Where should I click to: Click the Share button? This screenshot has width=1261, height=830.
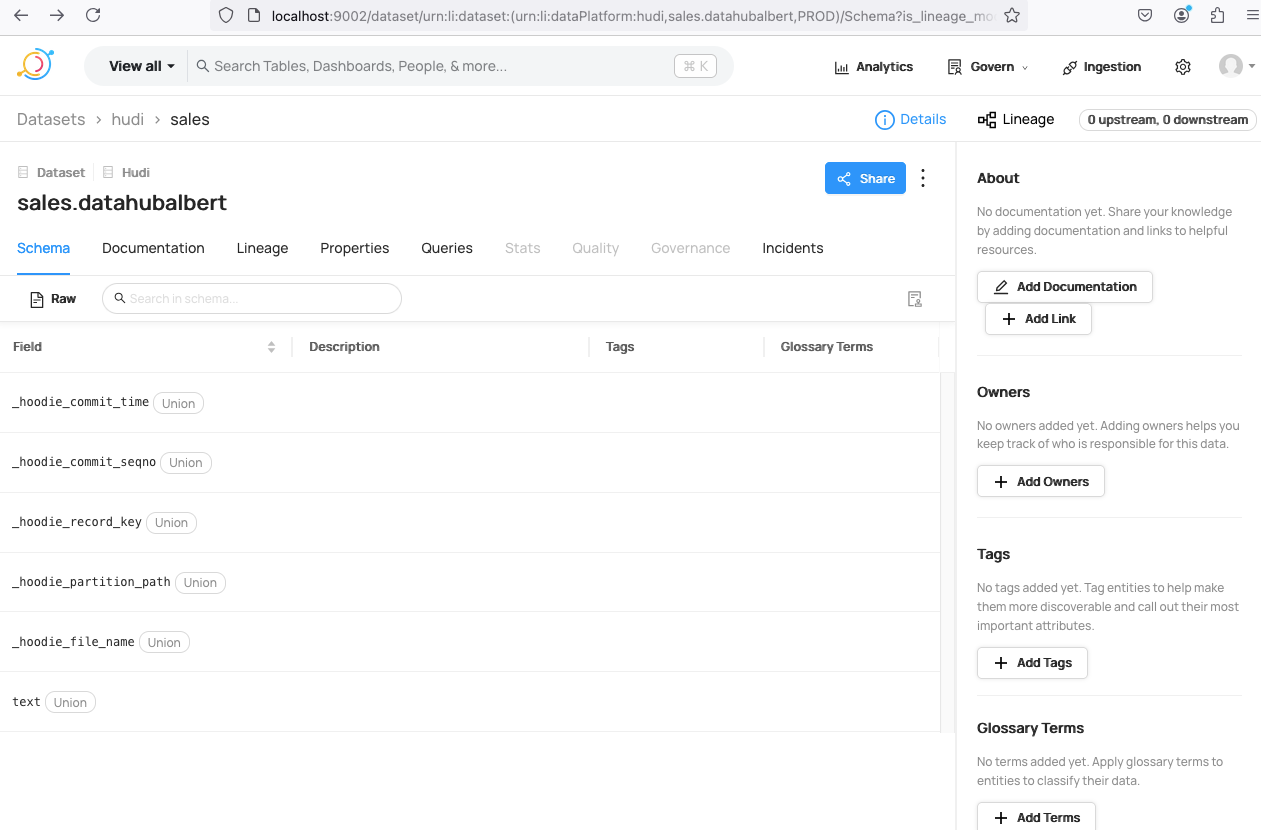pos(865,179)
